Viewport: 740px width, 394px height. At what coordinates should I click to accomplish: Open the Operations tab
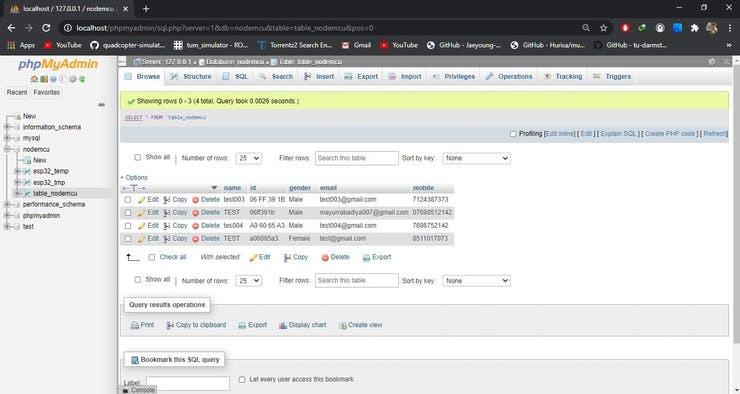pyautogui.click(x=509, y=76)
